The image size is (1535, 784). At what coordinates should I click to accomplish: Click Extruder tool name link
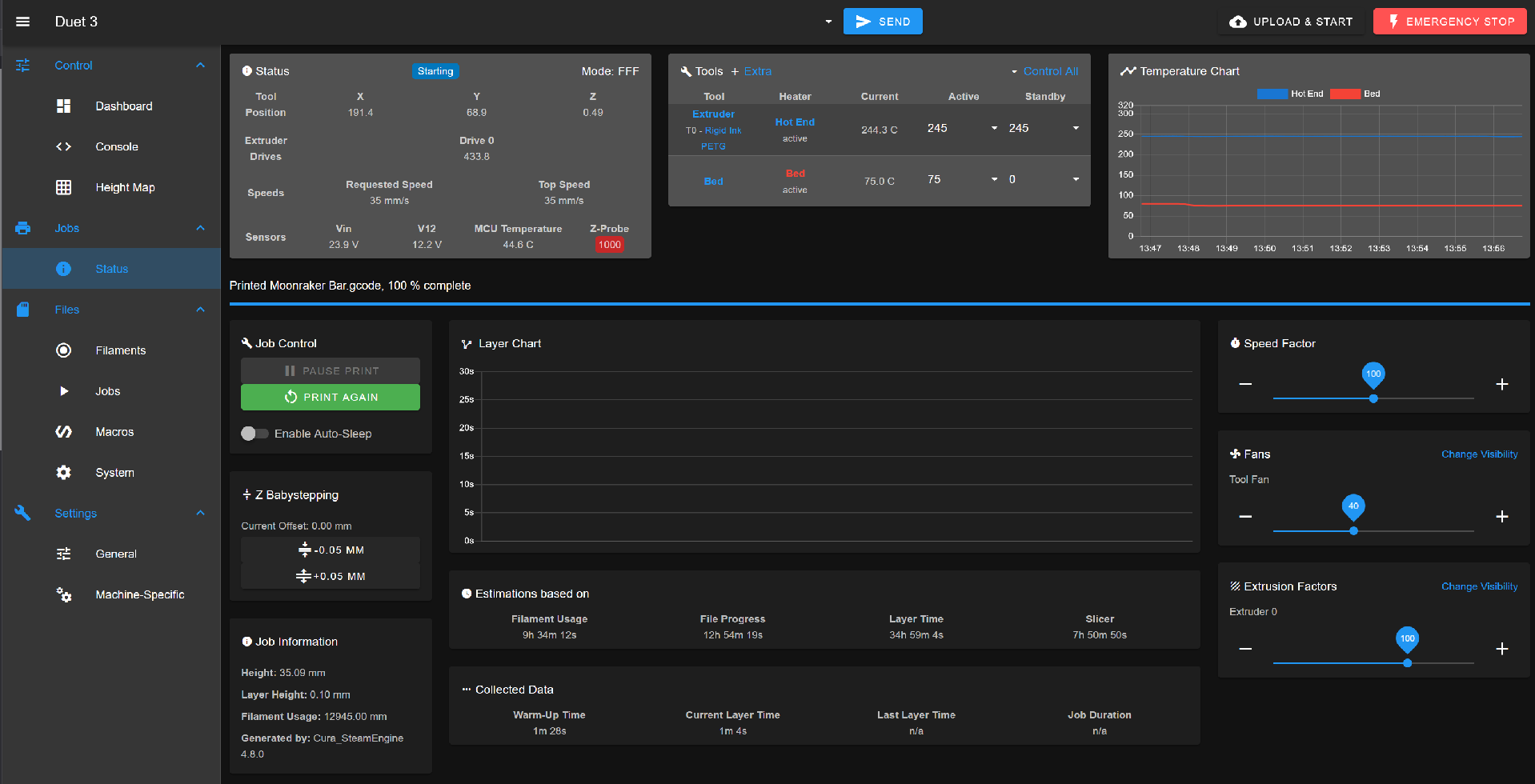pyautogui.click(x=713, y=114)
